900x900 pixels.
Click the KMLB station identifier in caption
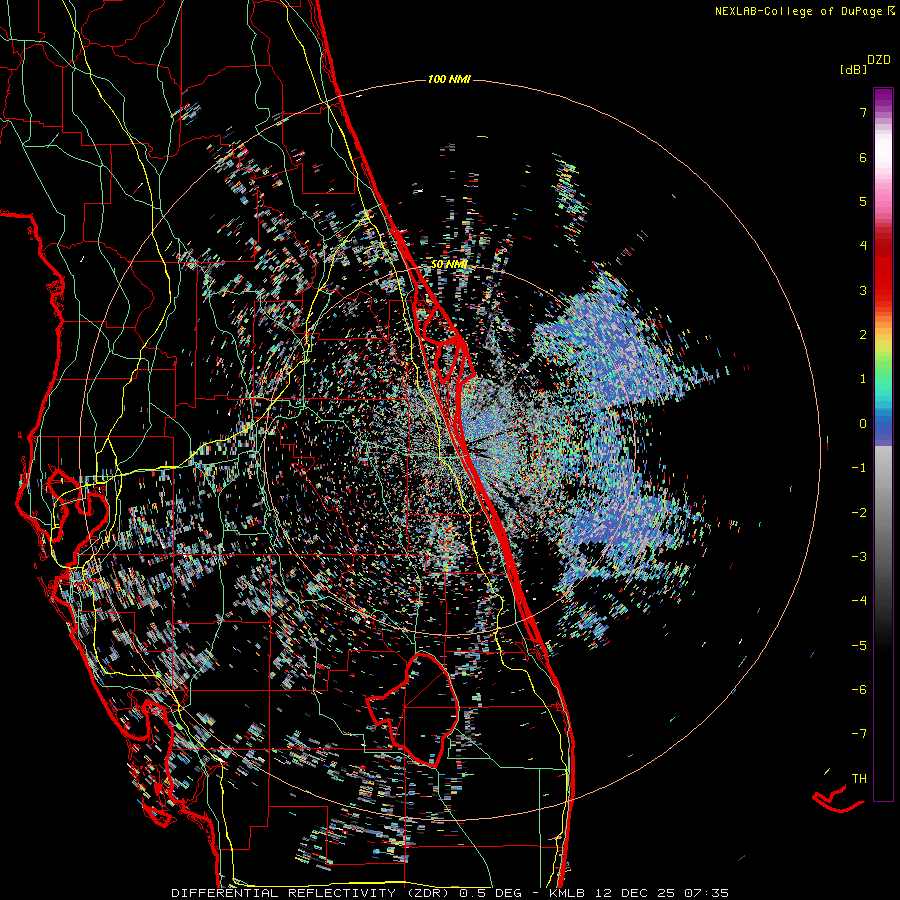(567, 893)
